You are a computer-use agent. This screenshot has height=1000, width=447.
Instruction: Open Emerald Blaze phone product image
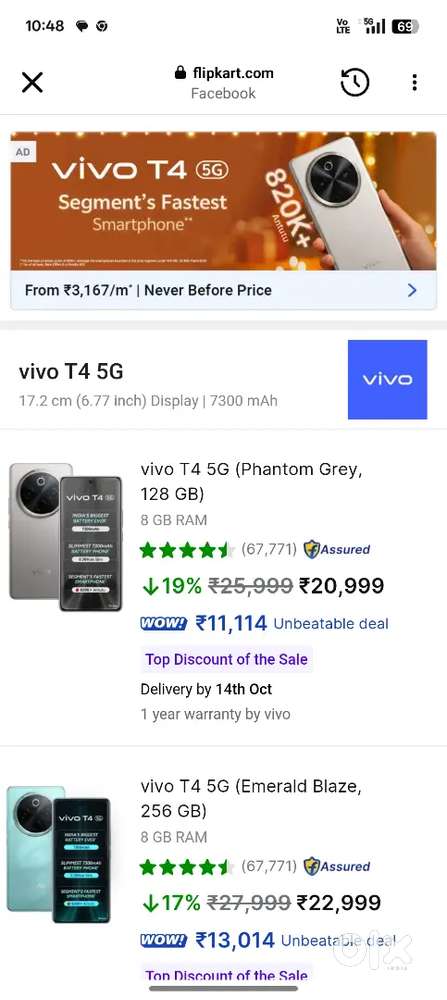point(59,854)
